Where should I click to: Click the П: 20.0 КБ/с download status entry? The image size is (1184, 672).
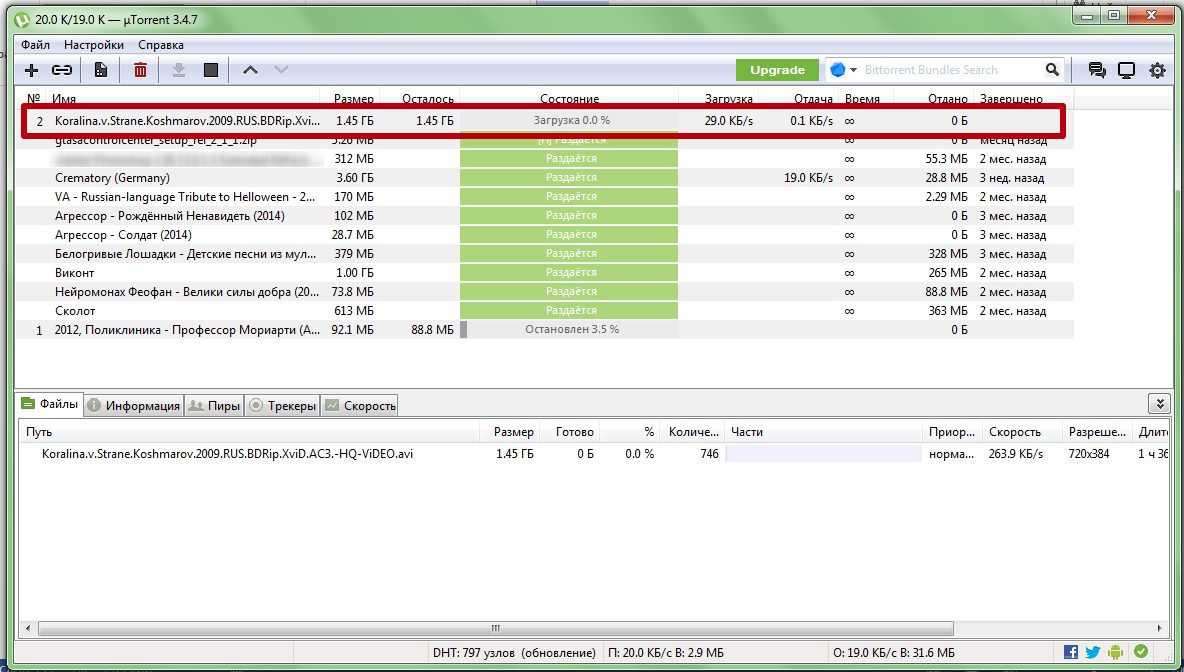[x=665, y=652]
